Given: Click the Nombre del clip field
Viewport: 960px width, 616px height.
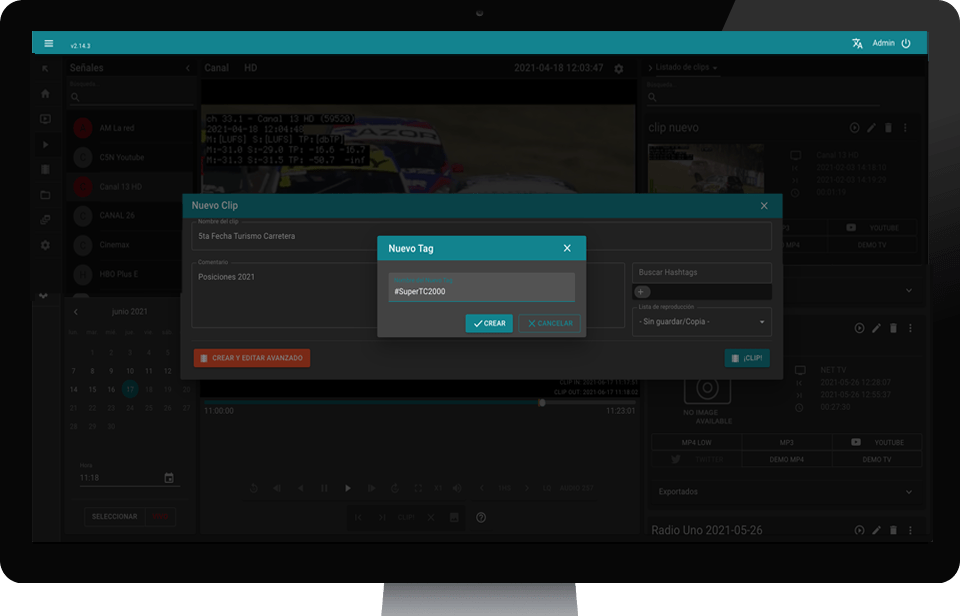Looking at the screenshot, I should [x=481, y=236].
